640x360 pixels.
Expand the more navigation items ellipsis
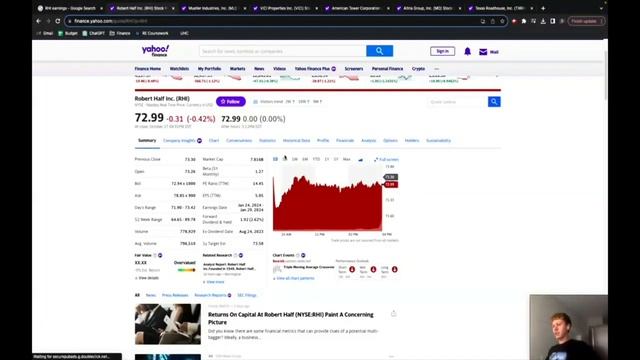(x=436, y=69)
